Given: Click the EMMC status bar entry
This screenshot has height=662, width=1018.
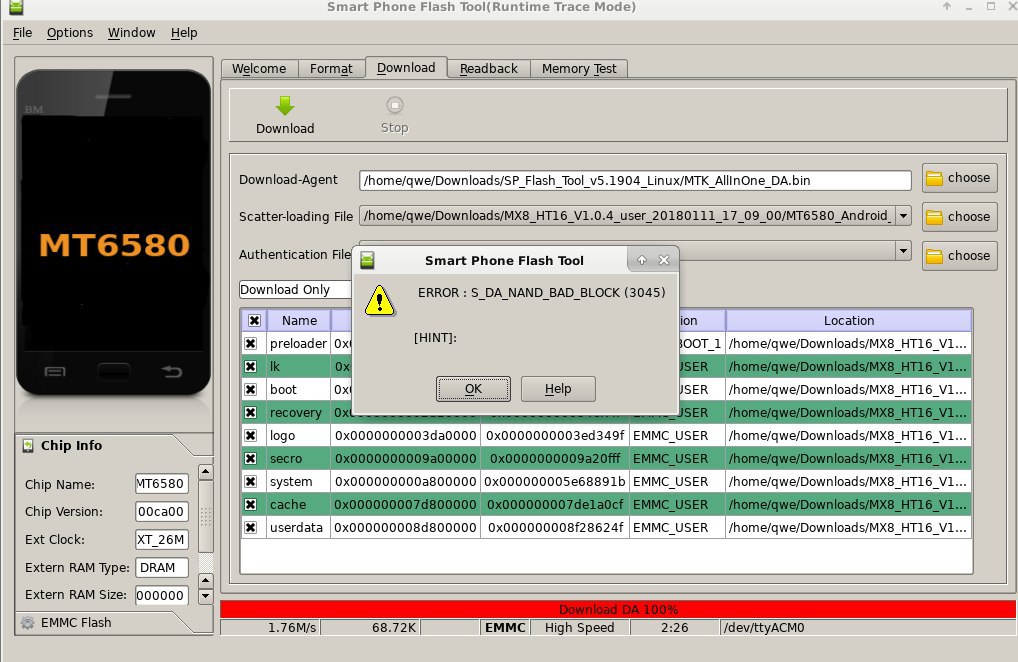Looking at the screenshot, I should pos(505,628).
